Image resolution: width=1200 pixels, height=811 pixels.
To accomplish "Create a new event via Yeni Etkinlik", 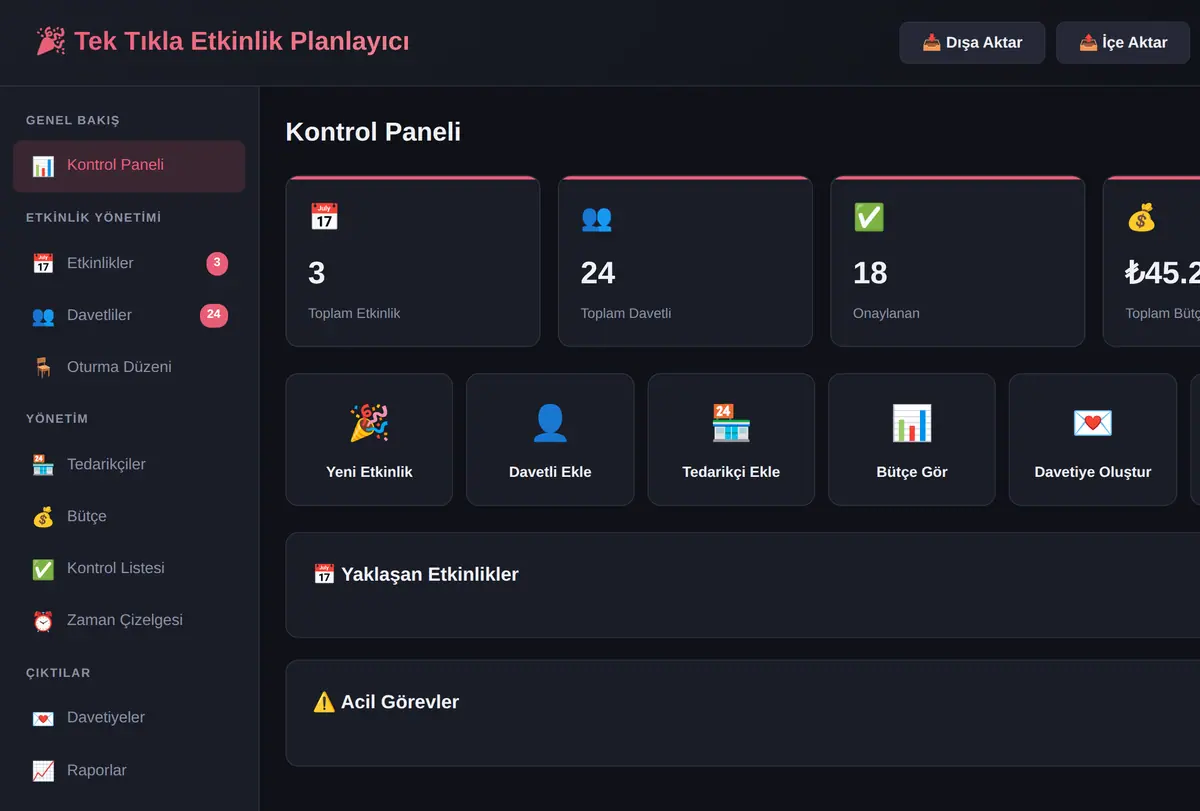I will (x=369, y=439).
